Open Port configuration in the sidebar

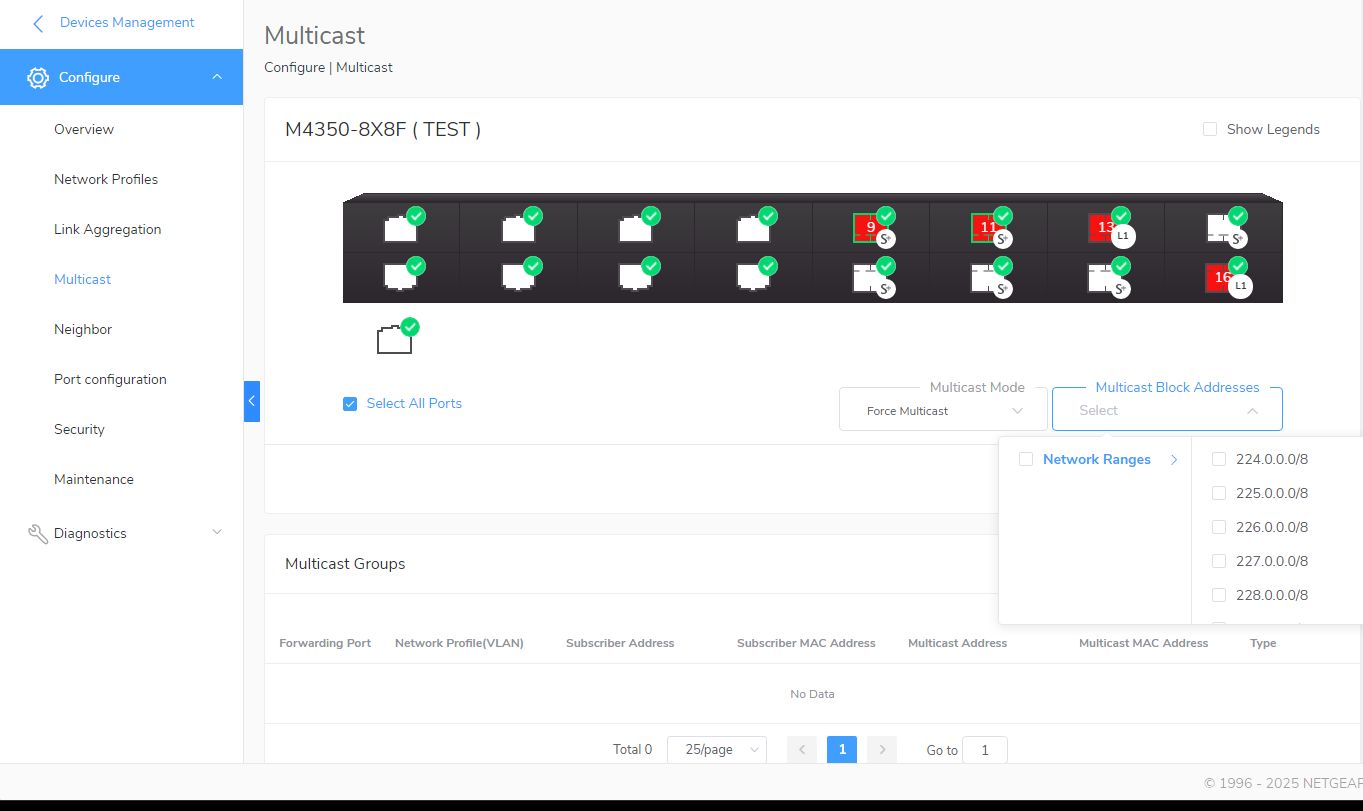point(110,379)
